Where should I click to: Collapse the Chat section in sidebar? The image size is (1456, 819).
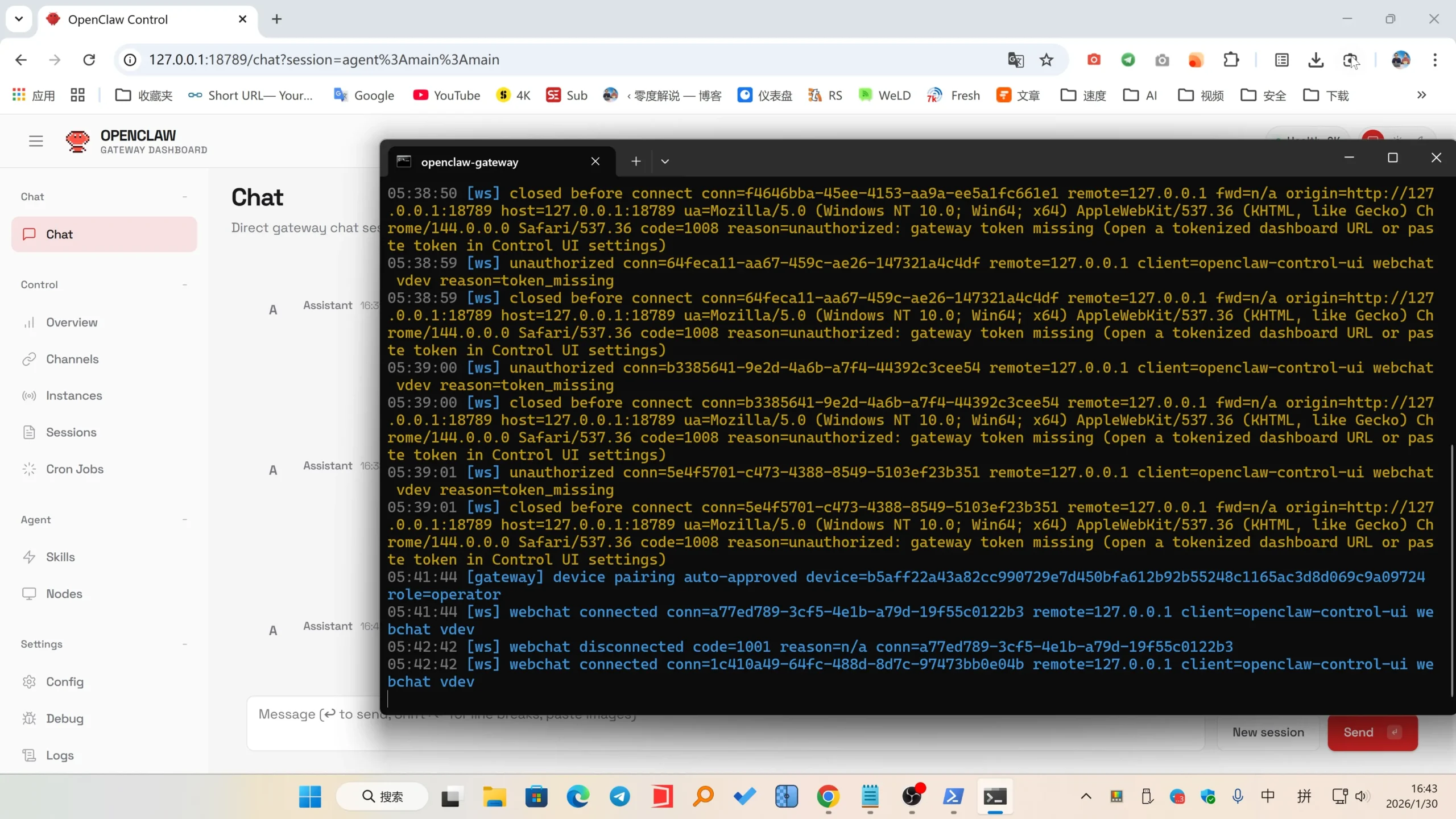click(184, 196)
